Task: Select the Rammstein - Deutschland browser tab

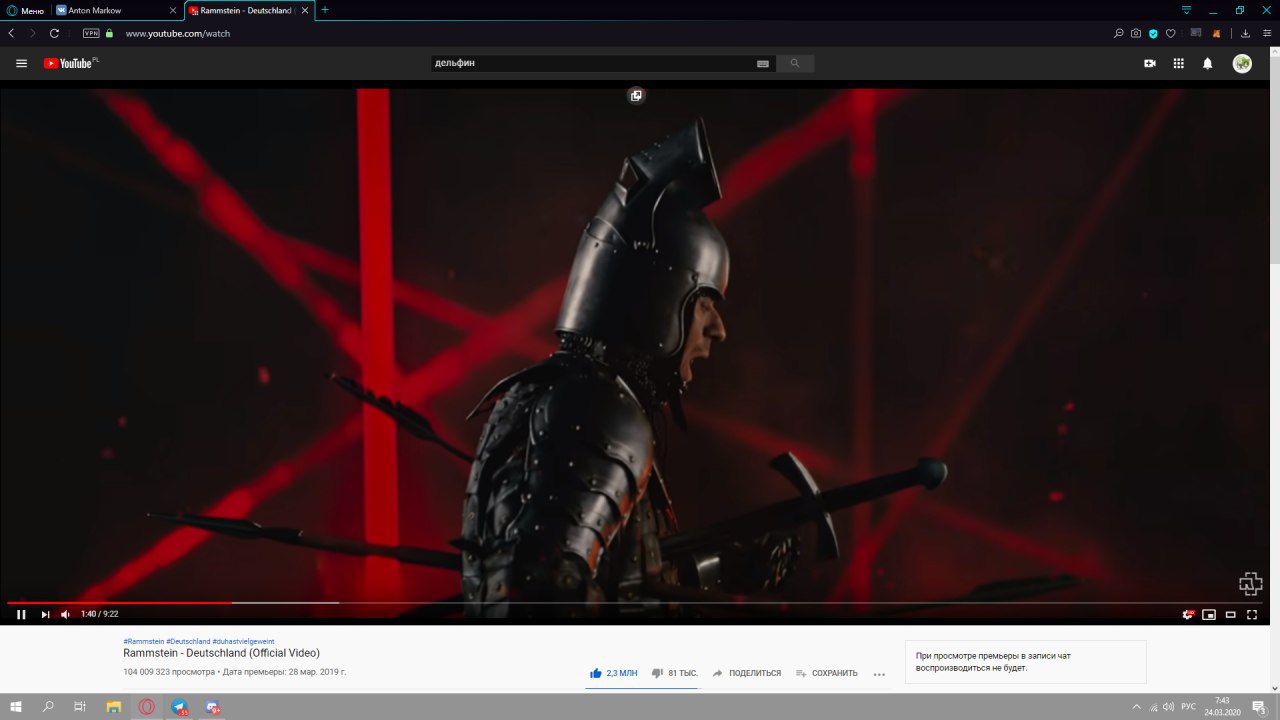Action: click(249, 10)
